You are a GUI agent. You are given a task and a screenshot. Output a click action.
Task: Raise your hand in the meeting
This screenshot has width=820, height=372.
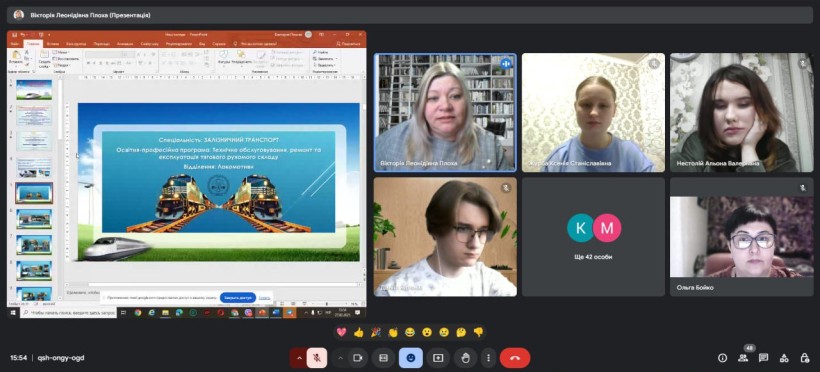(x=465, y=358)
